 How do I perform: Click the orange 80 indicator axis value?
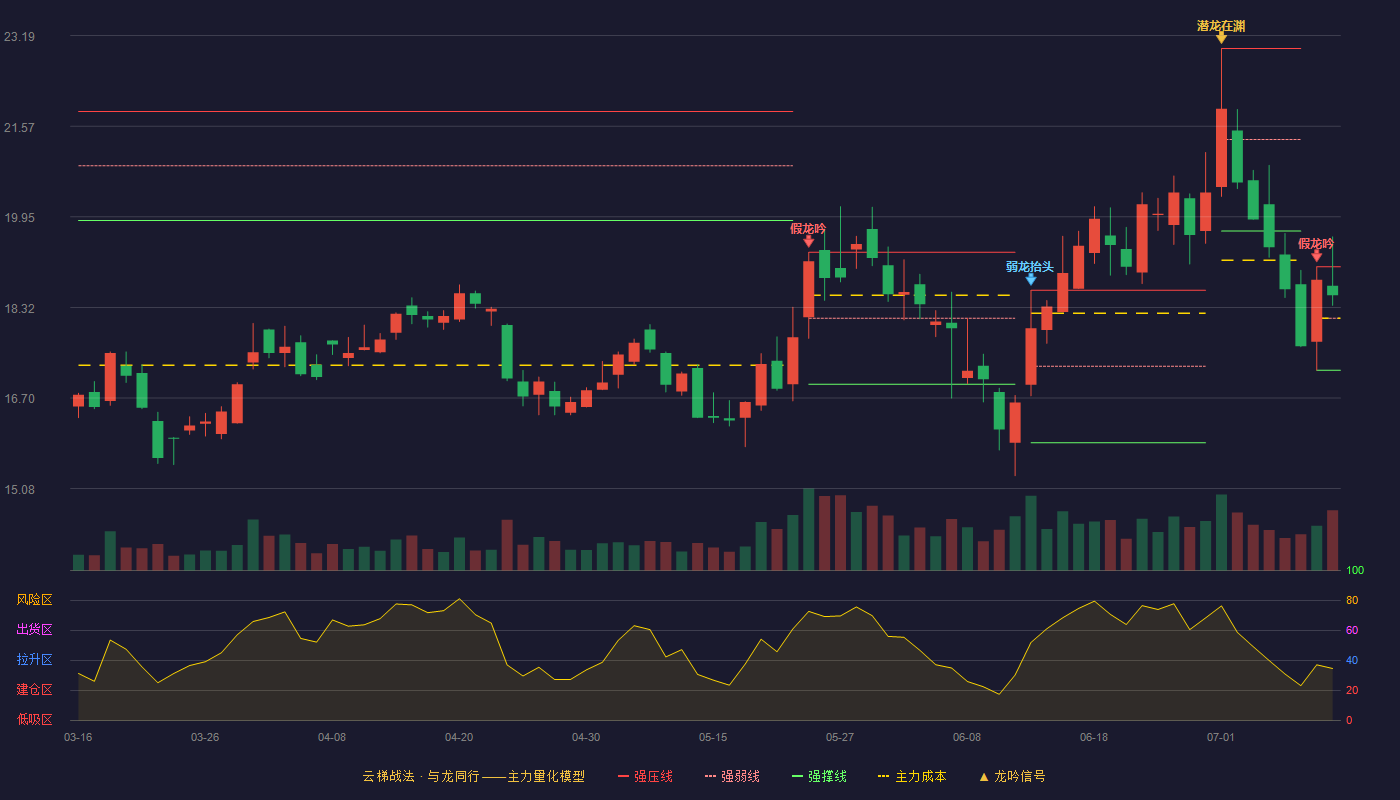coord(1352,600)
